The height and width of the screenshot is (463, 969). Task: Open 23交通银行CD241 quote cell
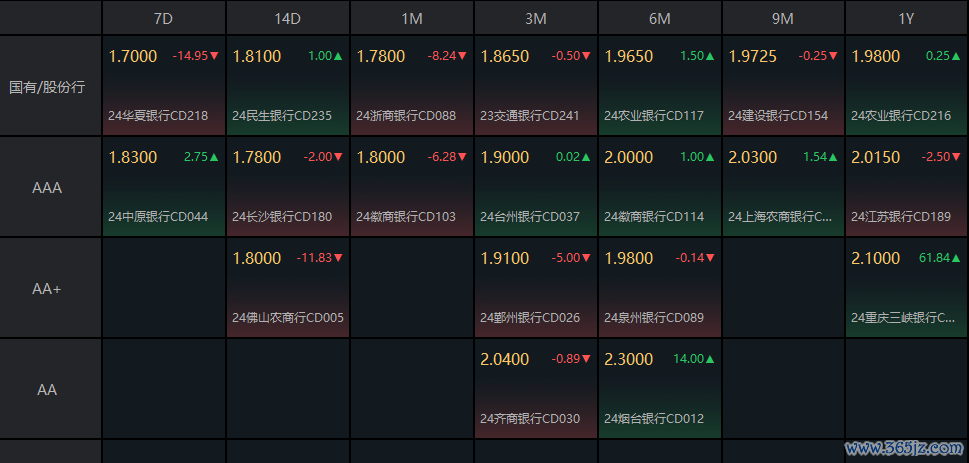coord(536,86)
